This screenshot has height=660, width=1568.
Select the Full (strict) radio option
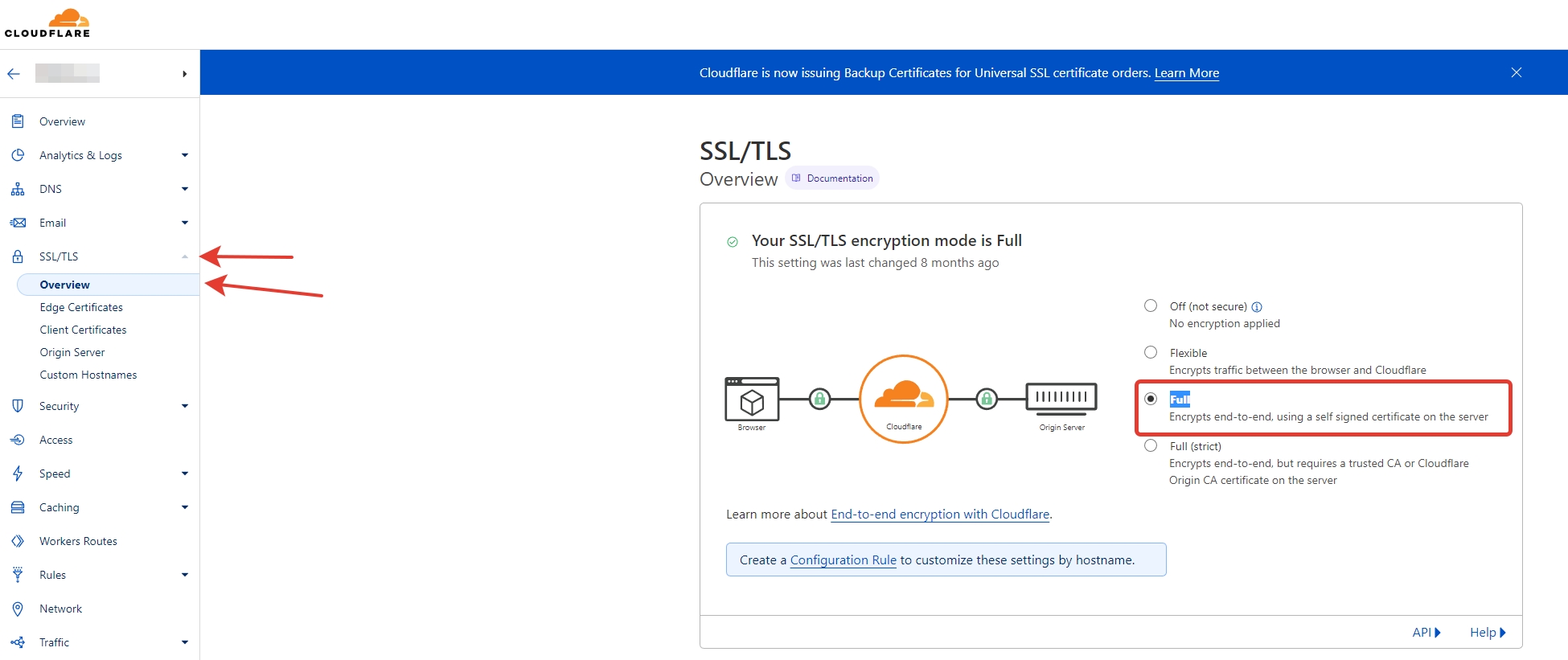(1151, 445)
